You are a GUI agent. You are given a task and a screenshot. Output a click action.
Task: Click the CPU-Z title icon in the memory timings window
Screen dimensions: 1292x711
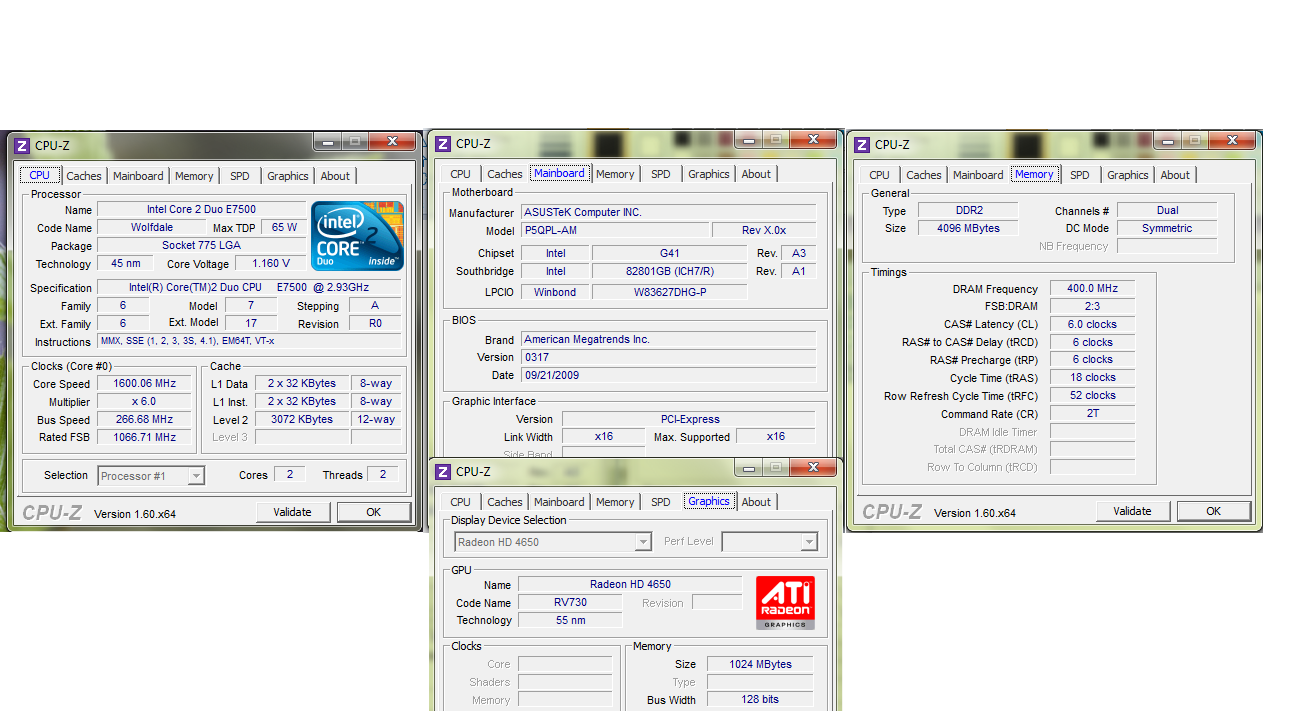coord(862,145)
